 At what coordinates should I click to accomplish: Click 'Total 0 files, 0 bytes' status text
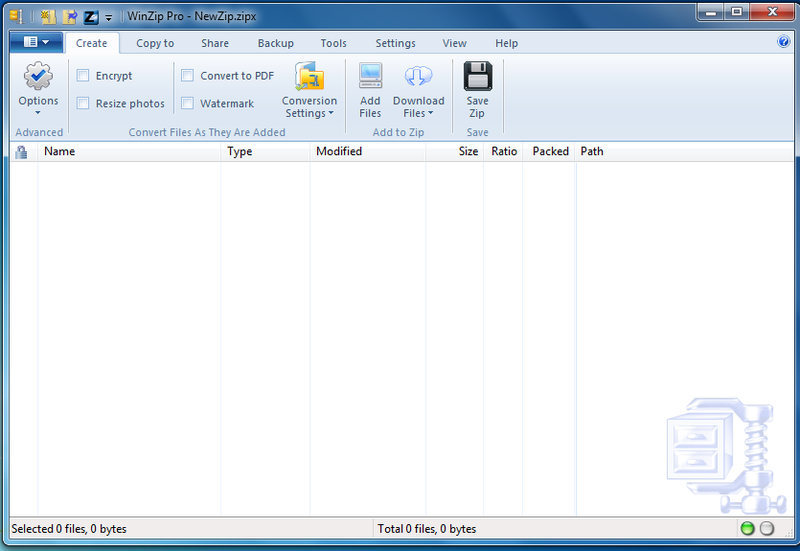[x=427, y=529]
